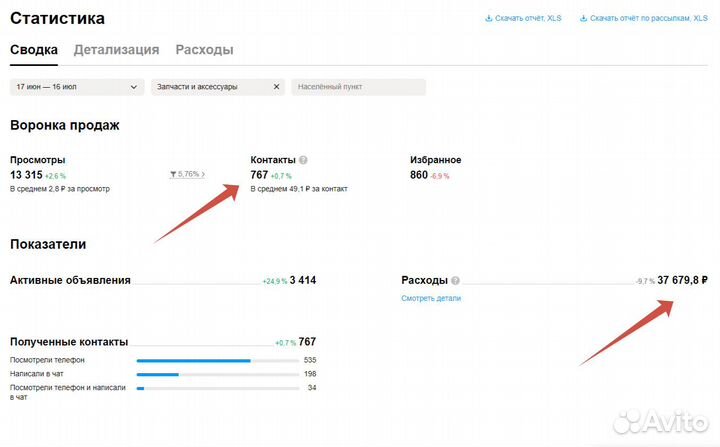Download report via Скачать отчёт, XLS

[528, 18]
